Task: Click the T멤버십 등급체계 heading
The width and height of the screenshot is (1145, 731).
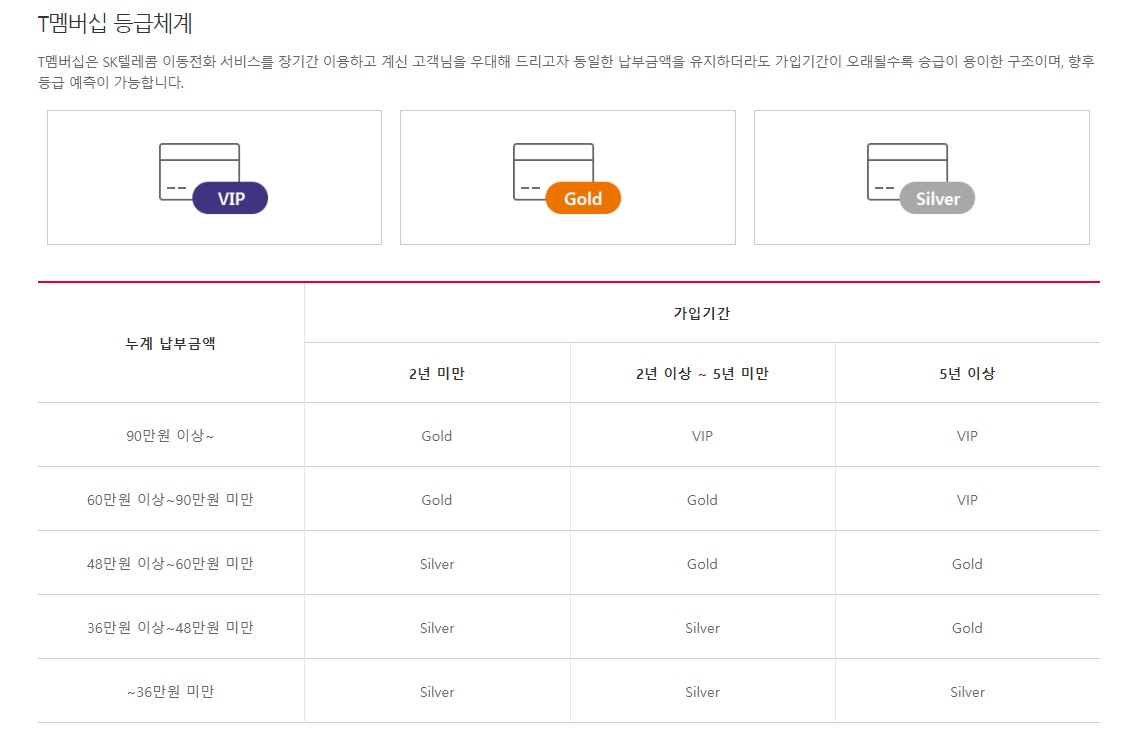Action: click(x=115, y=23)
